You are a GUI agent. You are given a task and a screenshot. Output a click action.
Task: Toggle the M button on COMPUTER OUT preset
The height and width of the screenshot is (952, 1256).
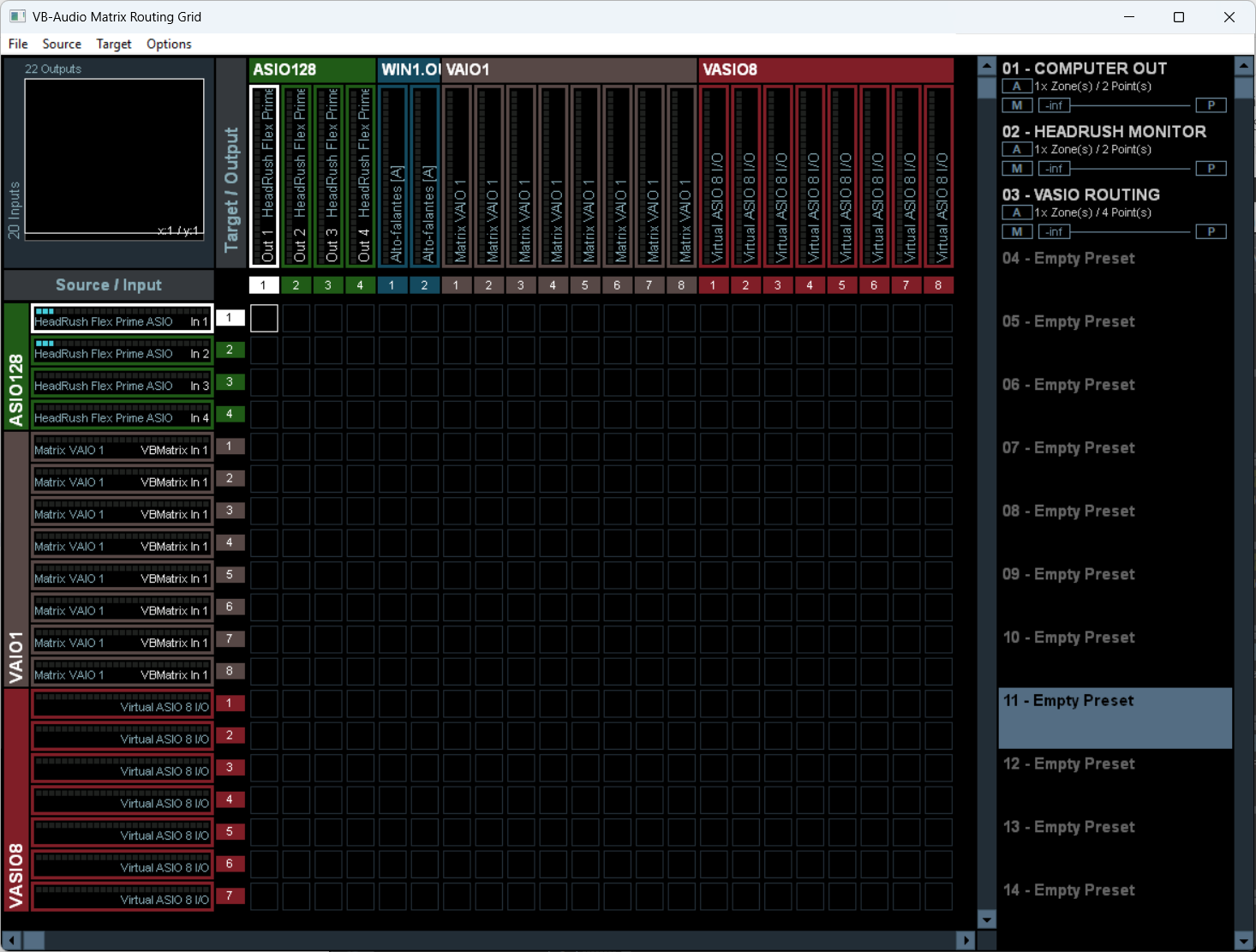pyautogui.click(x=1016, y=105)
